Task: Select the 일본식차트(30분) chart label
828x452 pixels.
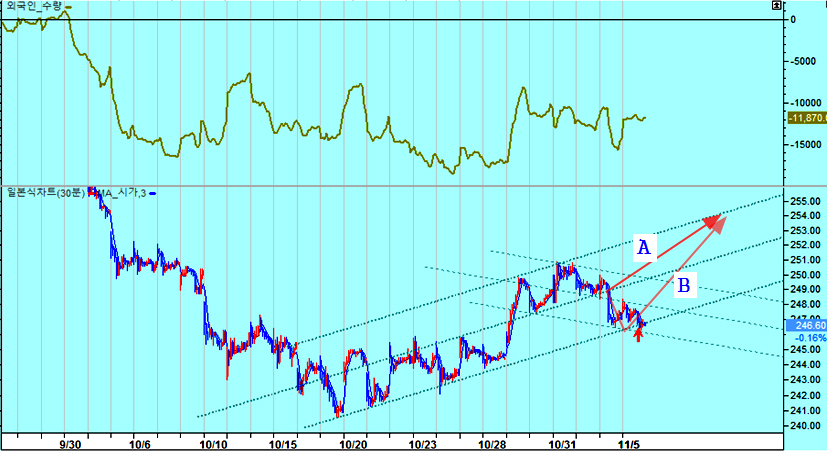Action: pyautogui.click(x=44, y=193)
